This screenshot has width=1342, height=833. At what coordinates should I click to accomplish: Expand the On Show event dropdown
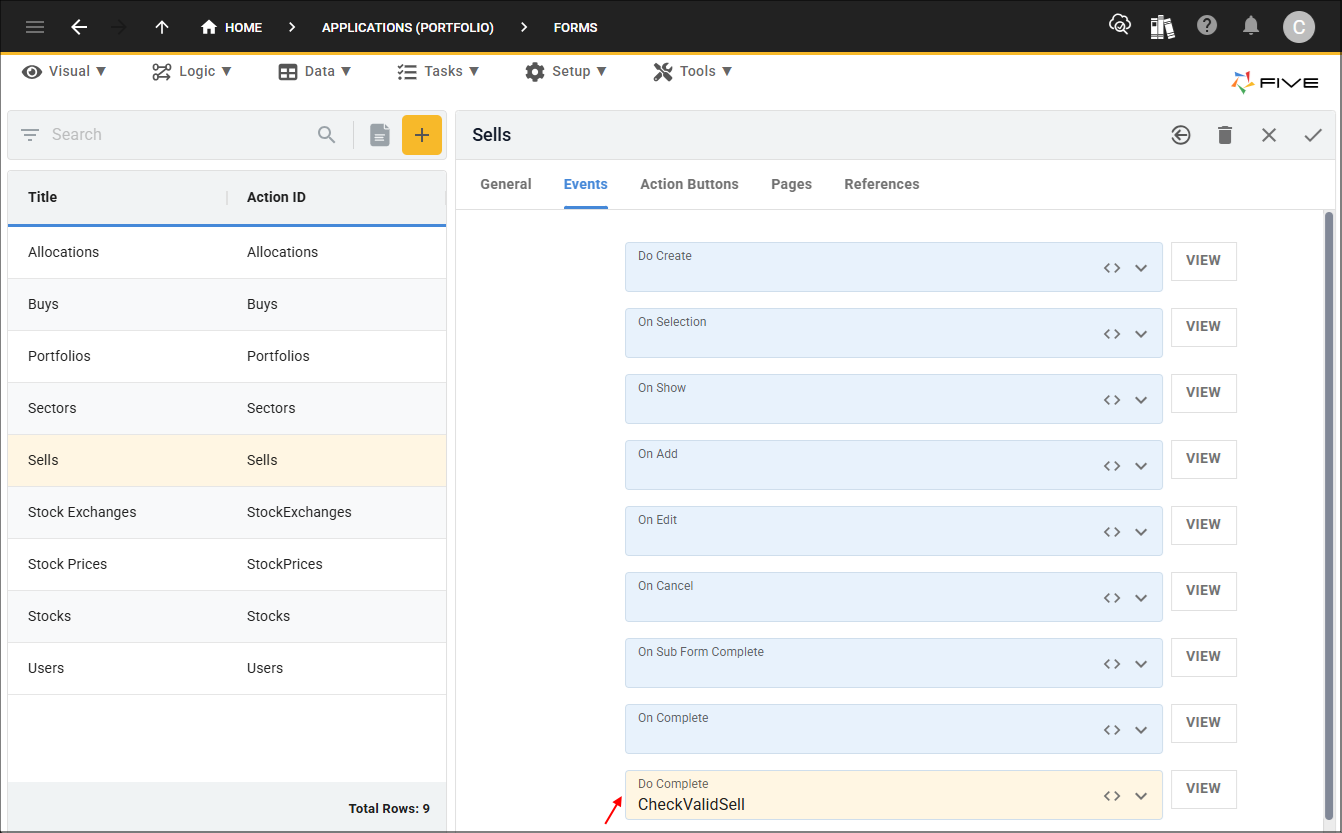pyautogui.click(x=1141, y=400)
